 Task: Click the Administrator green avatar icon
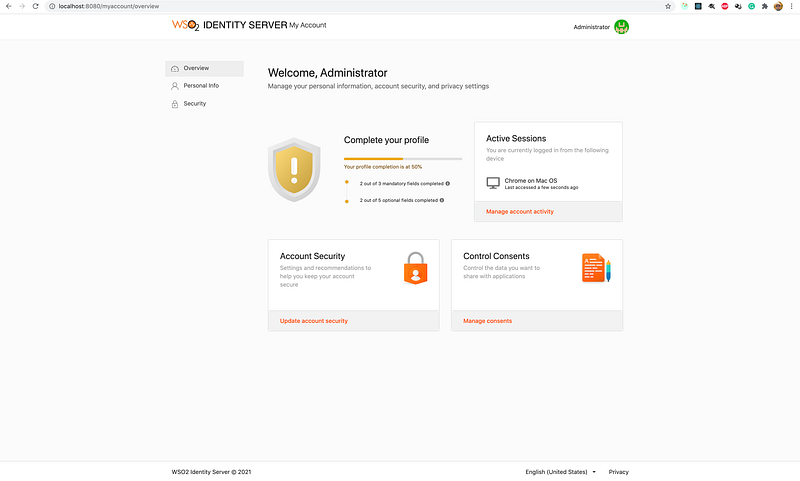[x=621, y=27]
